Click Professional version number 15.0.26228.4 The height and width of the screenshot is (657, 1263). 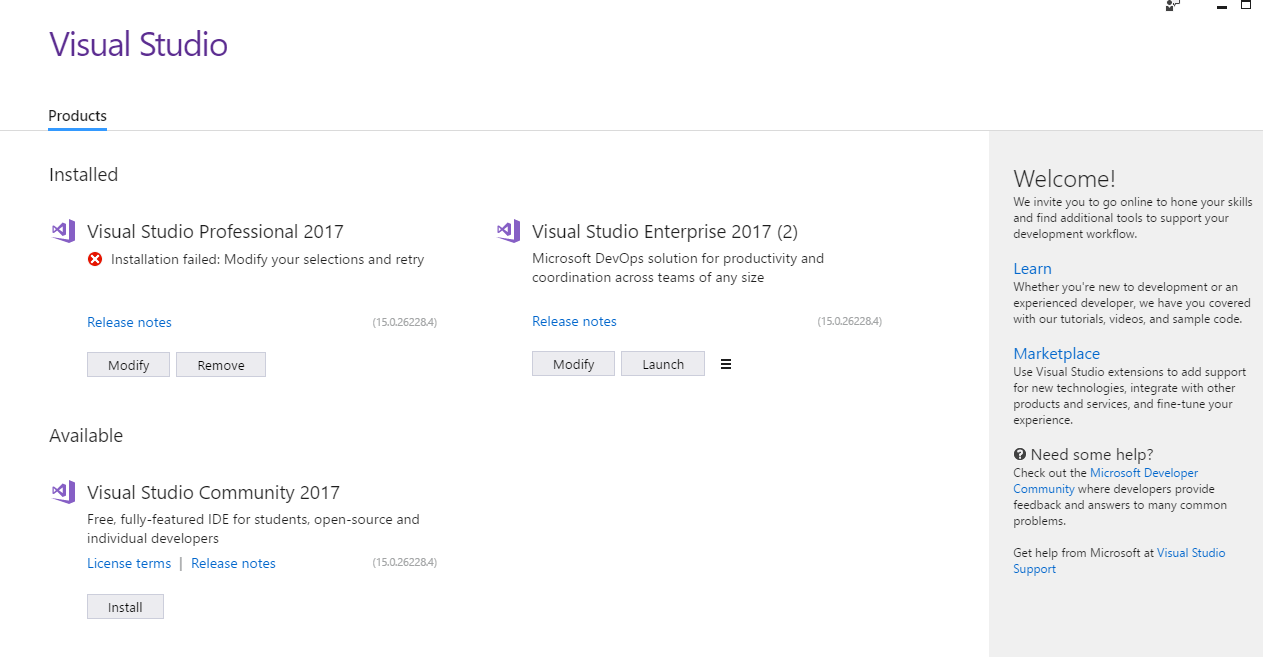pyautogui.click(x=405, y=322)
